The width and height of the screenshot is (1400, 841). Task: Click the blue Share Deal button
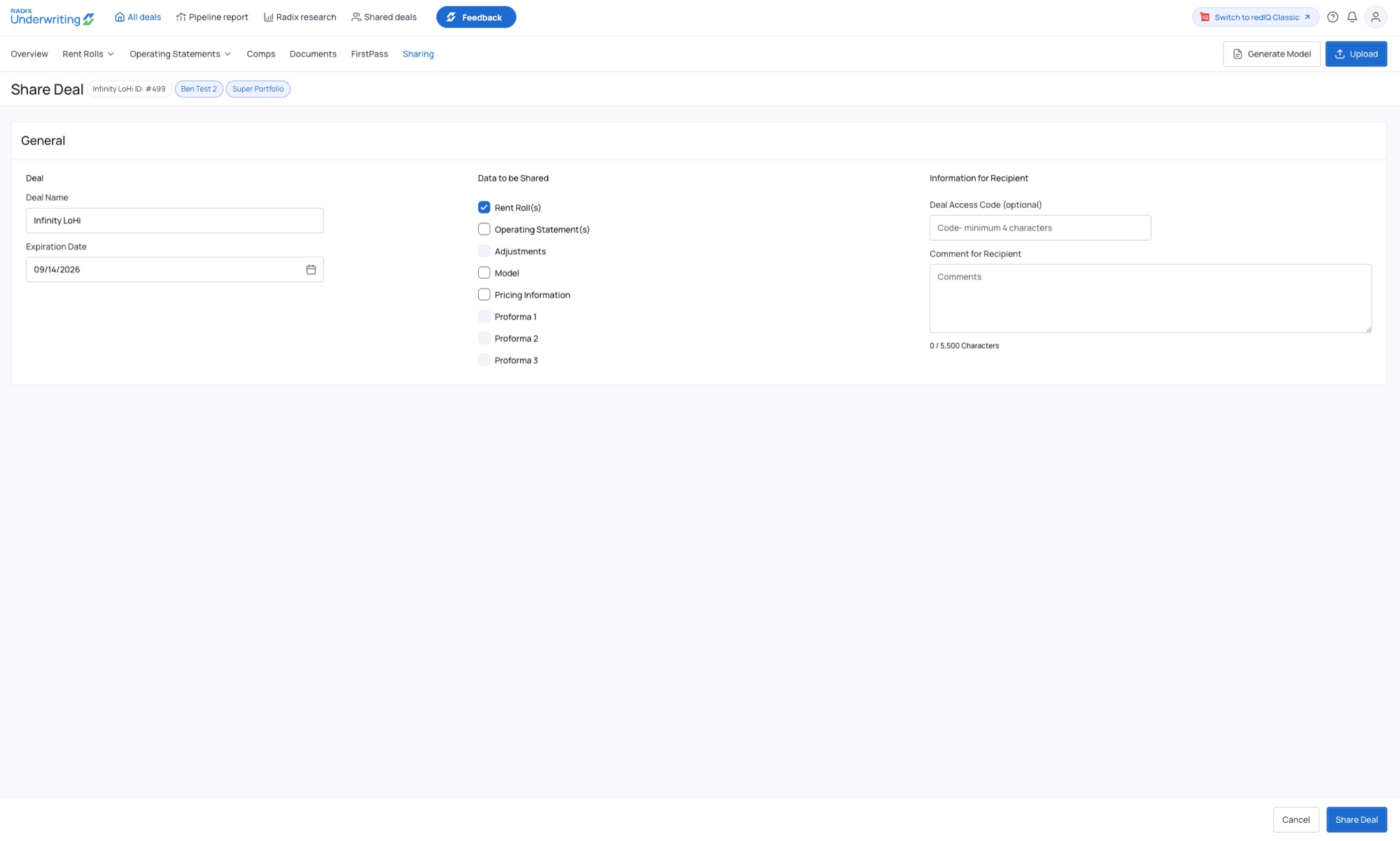point(1356,819)
